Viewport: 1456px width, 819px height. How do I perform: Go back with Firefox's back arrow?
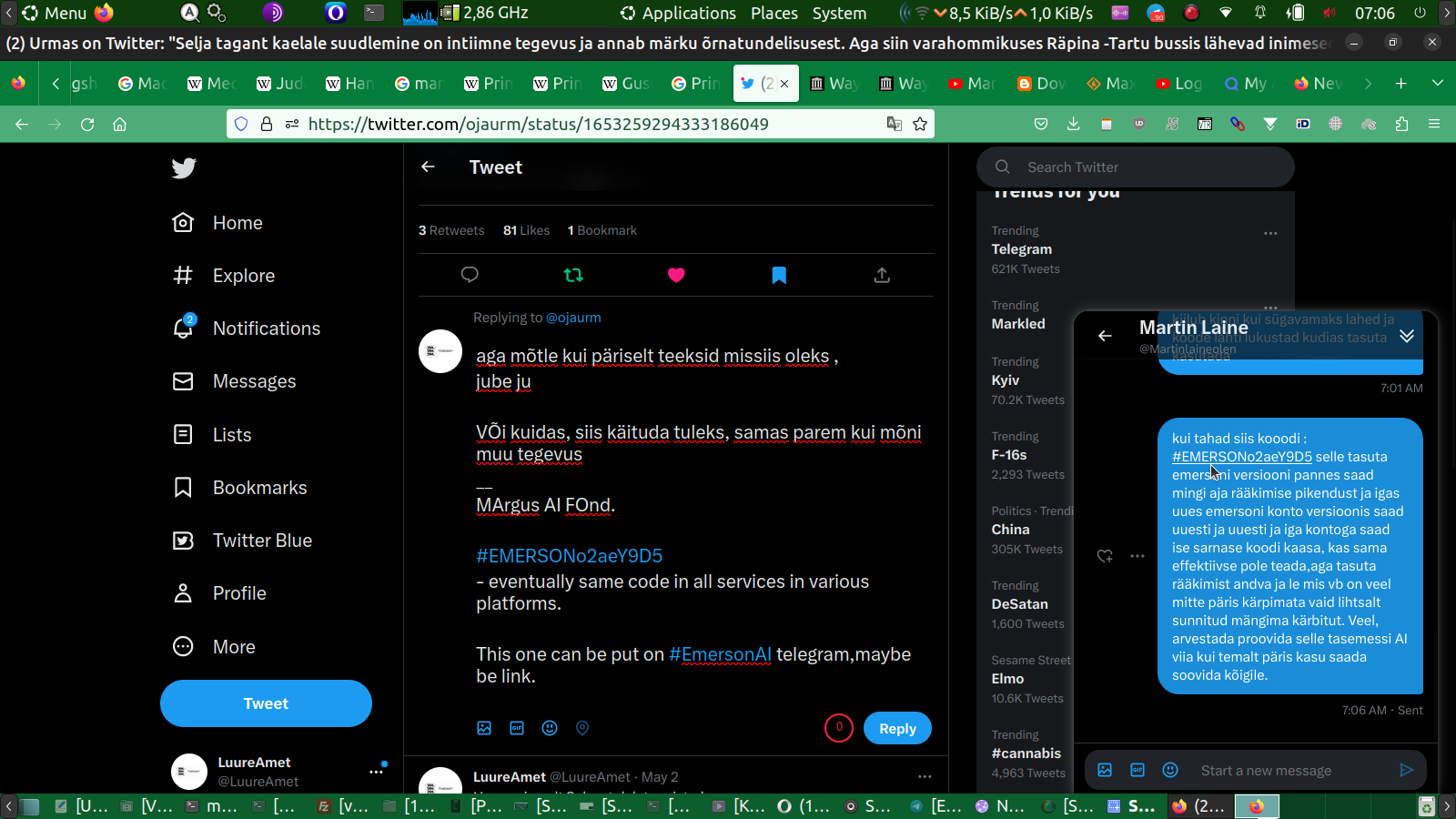click(x=22, y=124)
